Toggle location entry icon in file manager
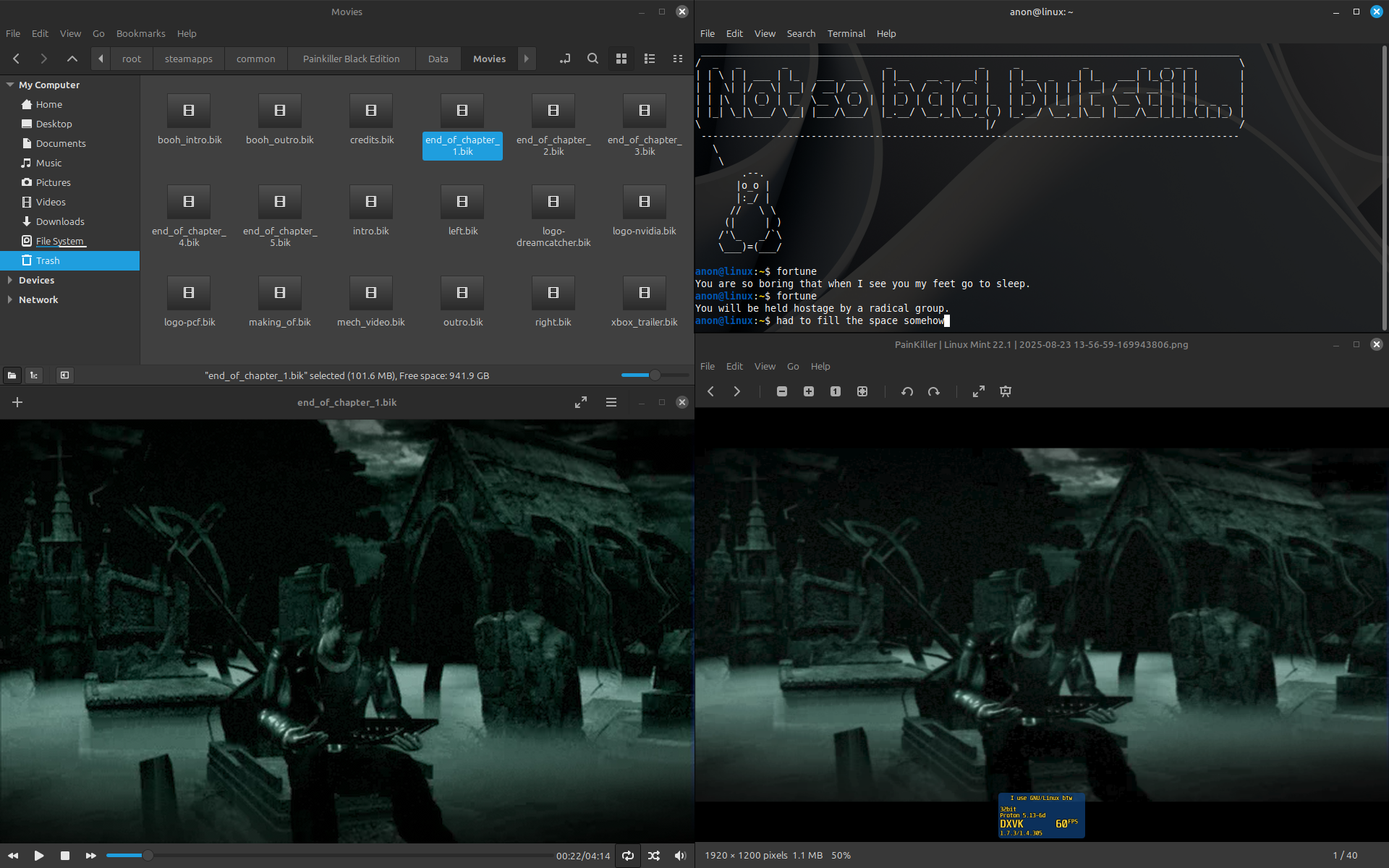 pos(564,59)
